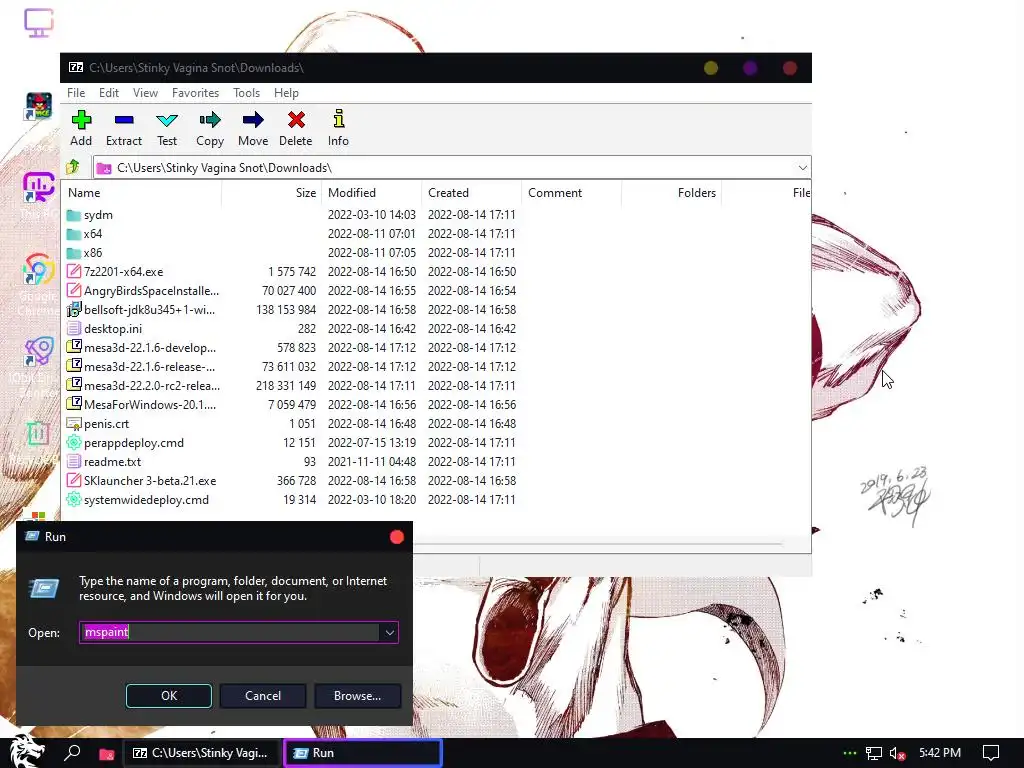The width and height of the screenshot is (1024, 768).
Task: Click the size value 1 575 742
Action: pyautogui.click(x=292, y=272)
